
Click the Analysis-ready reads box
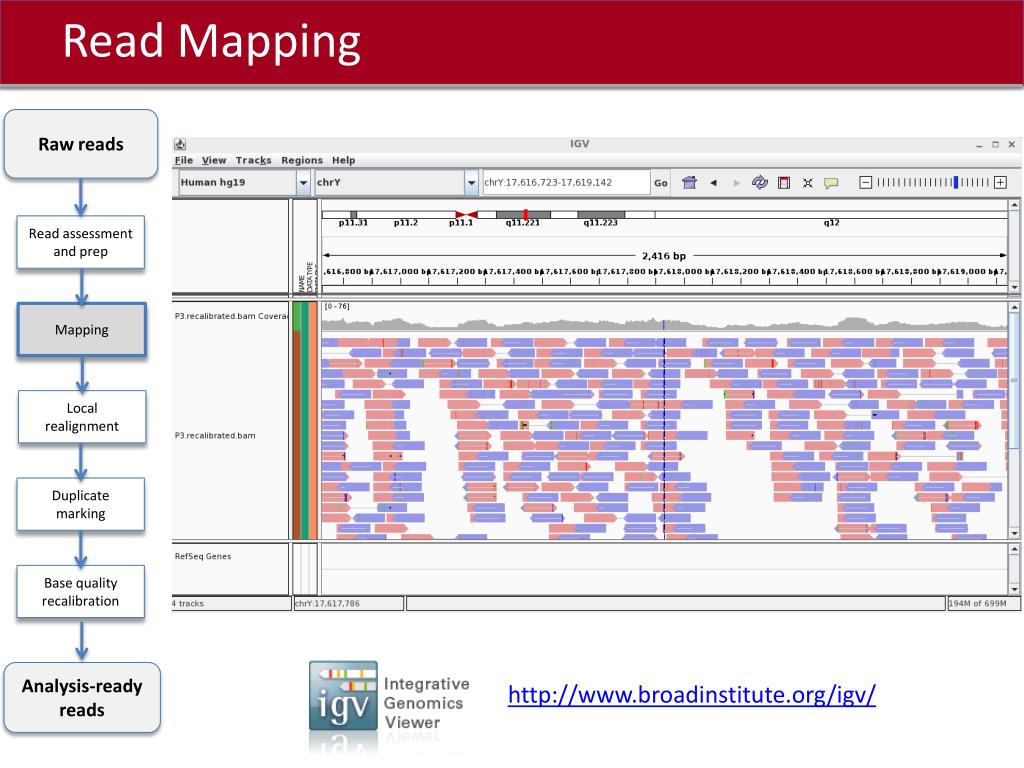(x=82, y=697)
